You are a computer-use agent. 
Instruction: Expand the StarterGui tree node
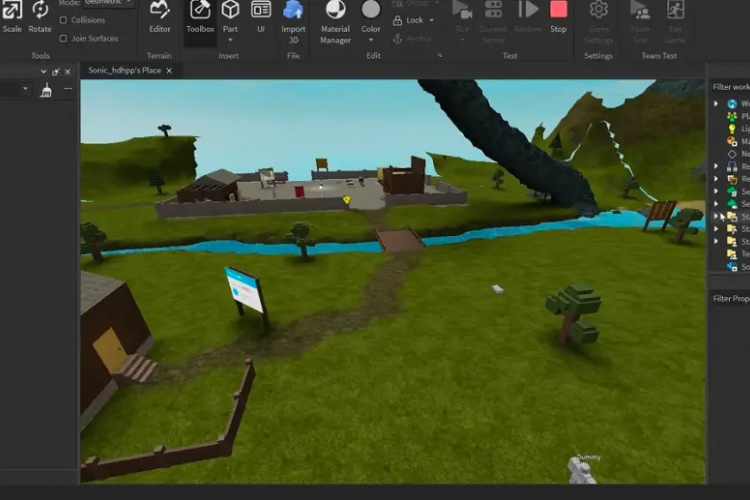pos(716,216)
